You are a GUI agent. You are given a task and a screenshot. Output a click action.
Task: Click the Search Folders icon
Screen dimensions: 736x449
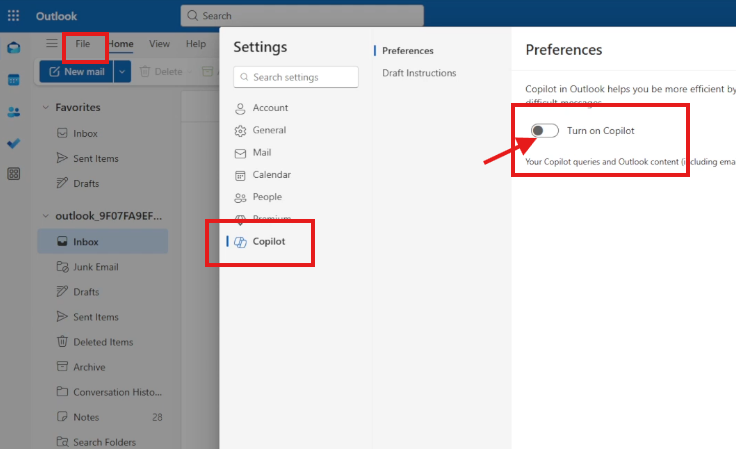[62, 441]
